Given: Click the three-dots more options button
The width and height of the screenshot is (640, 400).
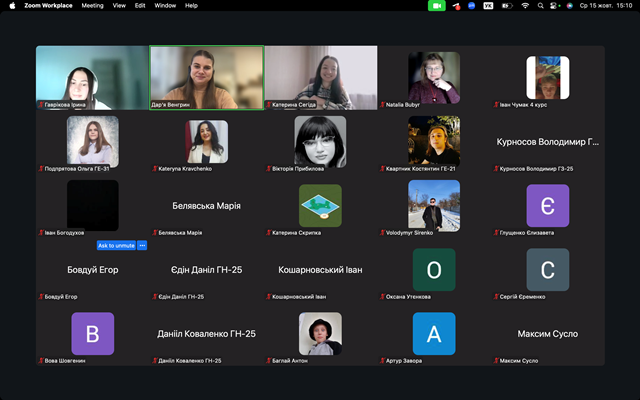Looking at the screenshot, I should coord(142,245).
